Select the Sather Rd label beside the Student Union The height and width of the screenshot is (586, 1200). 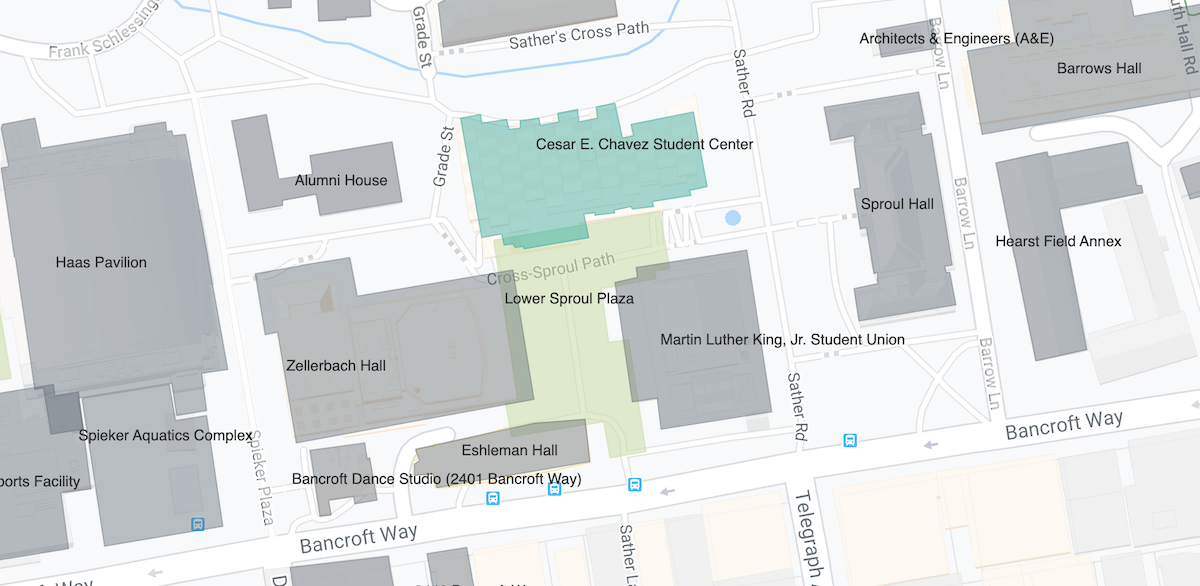click(x=798, y=408)
